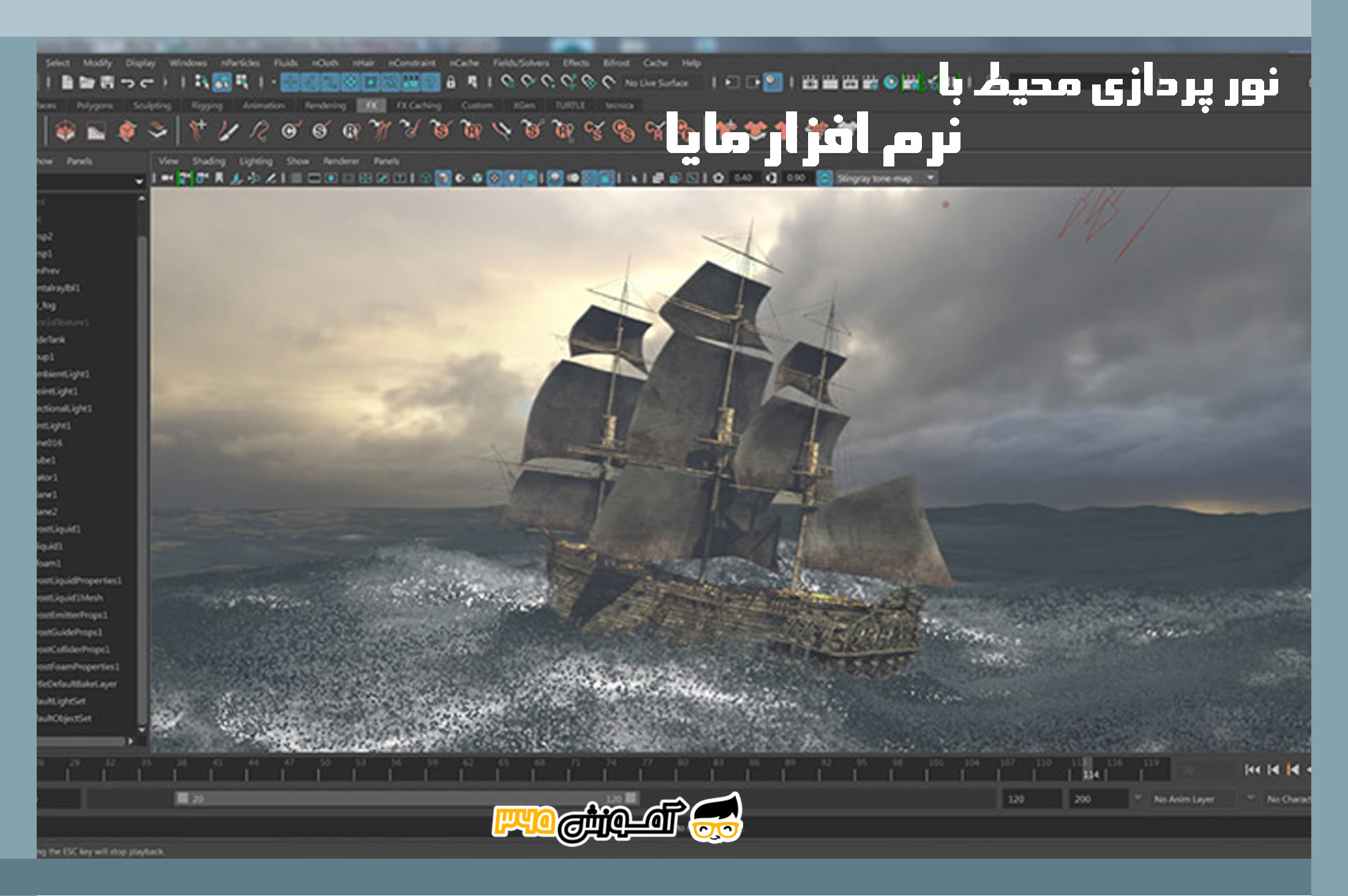The width and height of the screenshot is (1348, 896).
Task: Open the nParticles menu
Action: 241,62
